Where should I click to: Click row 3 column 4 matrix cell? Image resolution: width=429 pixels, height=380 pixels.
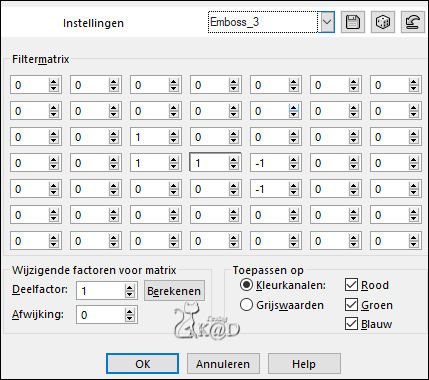coord(210,137)
